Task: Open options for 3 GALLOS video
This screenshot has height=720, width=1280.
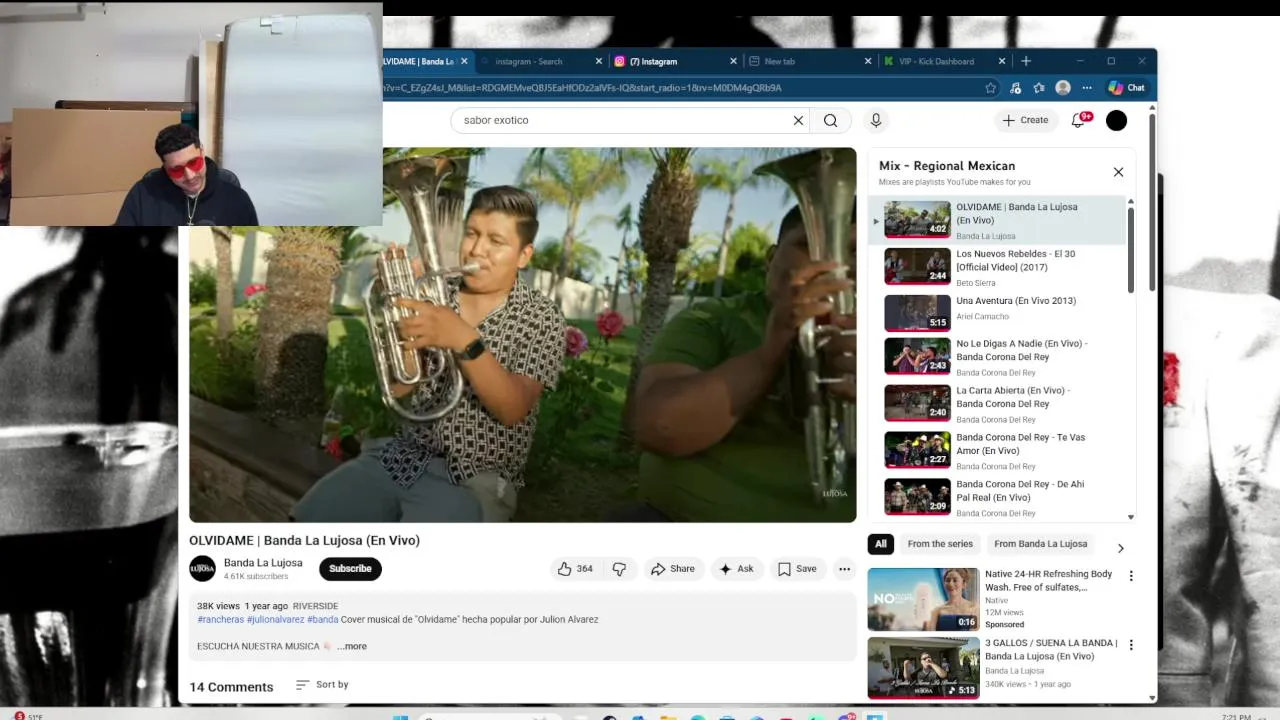Action: tap(1131, 646)
